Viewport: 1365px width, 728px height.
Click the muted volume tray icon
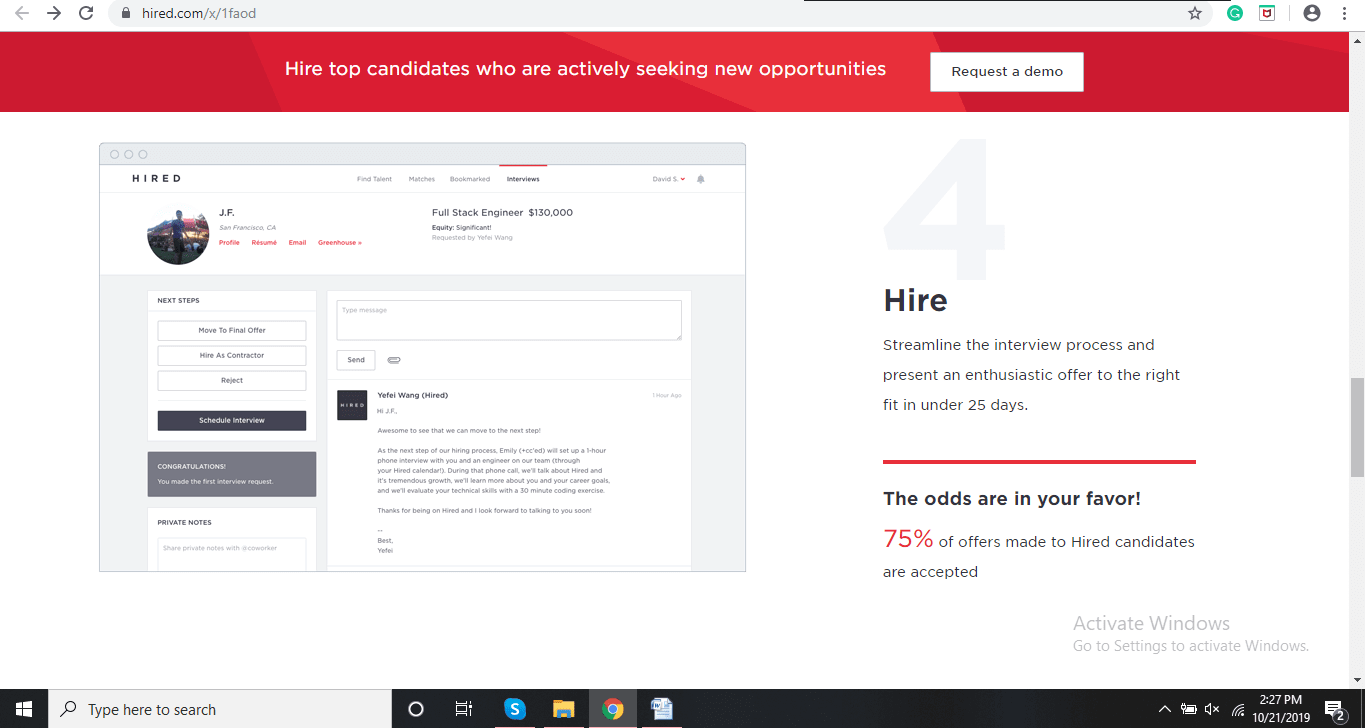click(1213, 709)
